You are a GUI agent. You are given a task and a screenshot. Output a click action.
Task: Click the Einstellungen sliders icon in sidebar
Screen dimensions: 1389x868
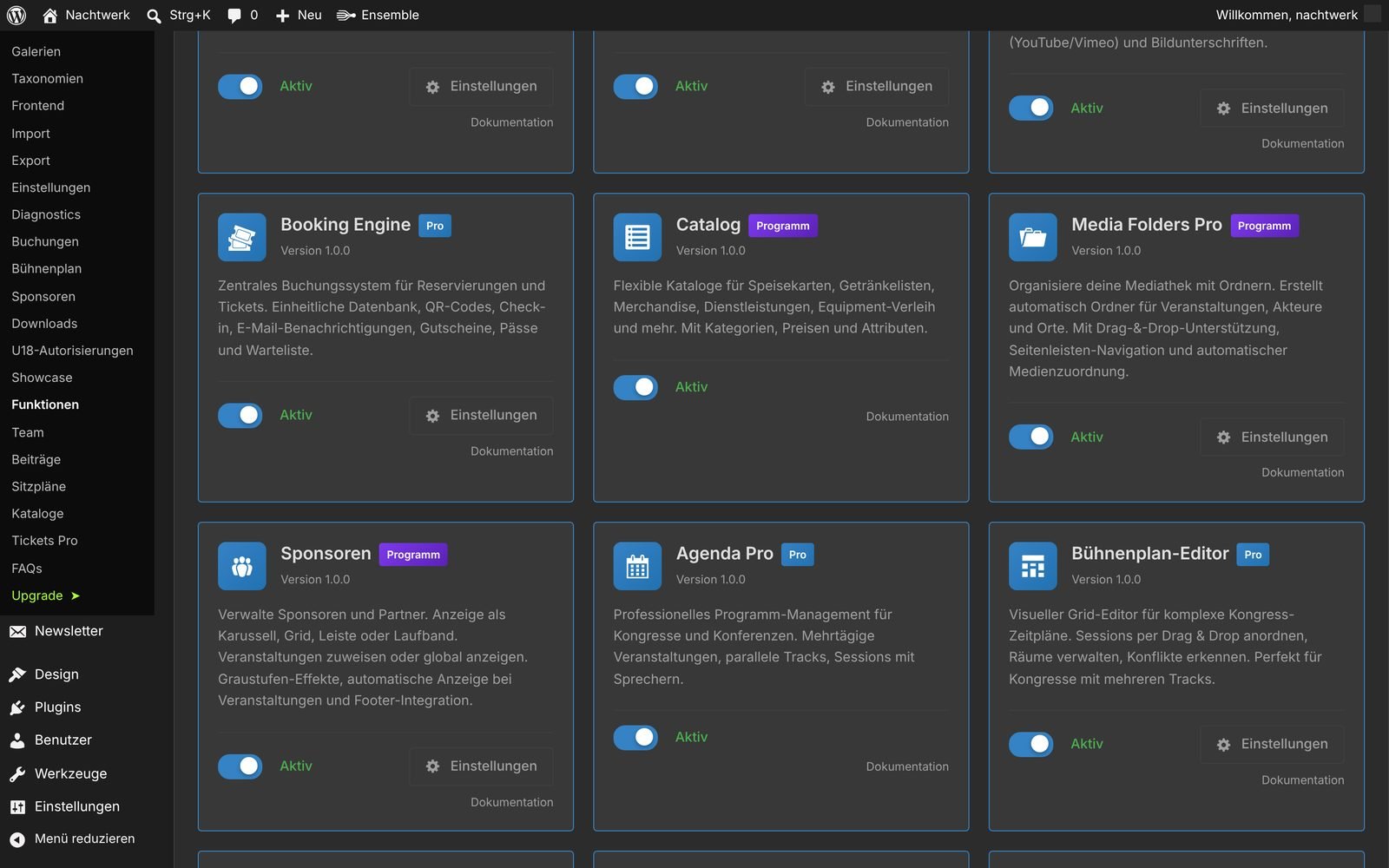pos(17,806)
